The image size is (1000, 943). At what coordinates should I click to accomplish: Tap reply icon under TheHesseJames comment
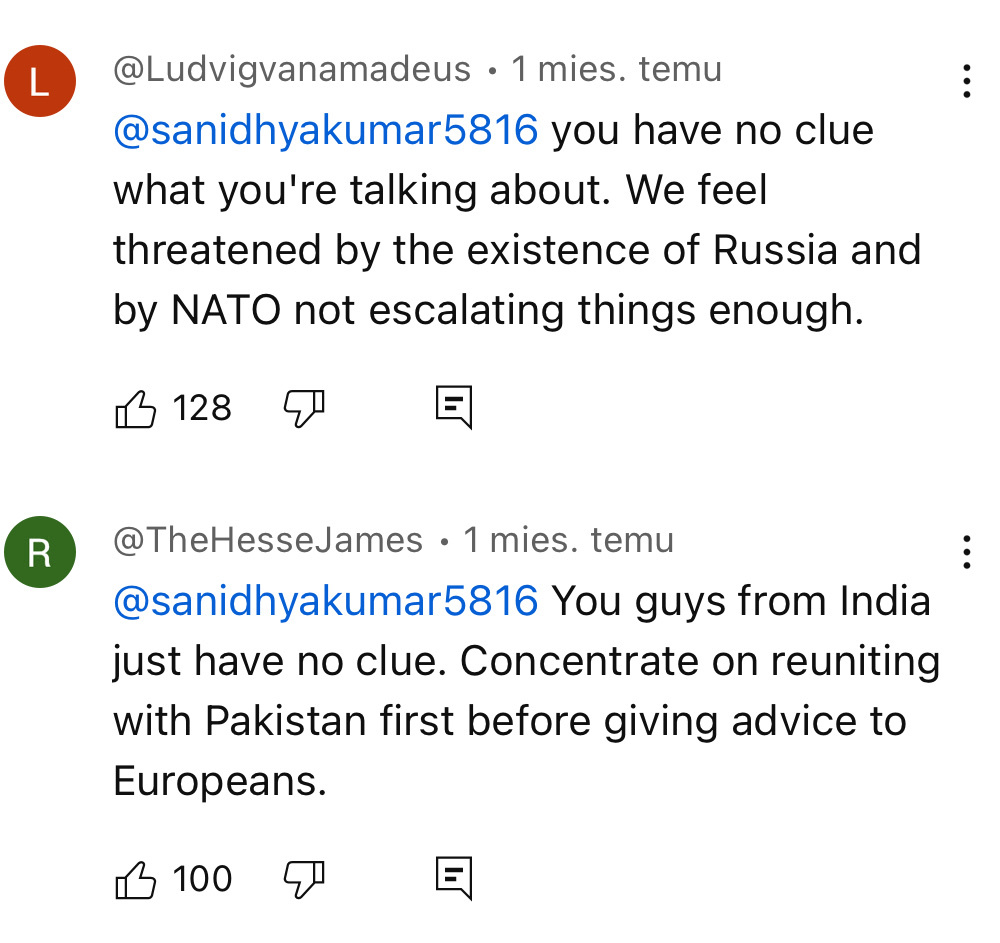(453, 879)
